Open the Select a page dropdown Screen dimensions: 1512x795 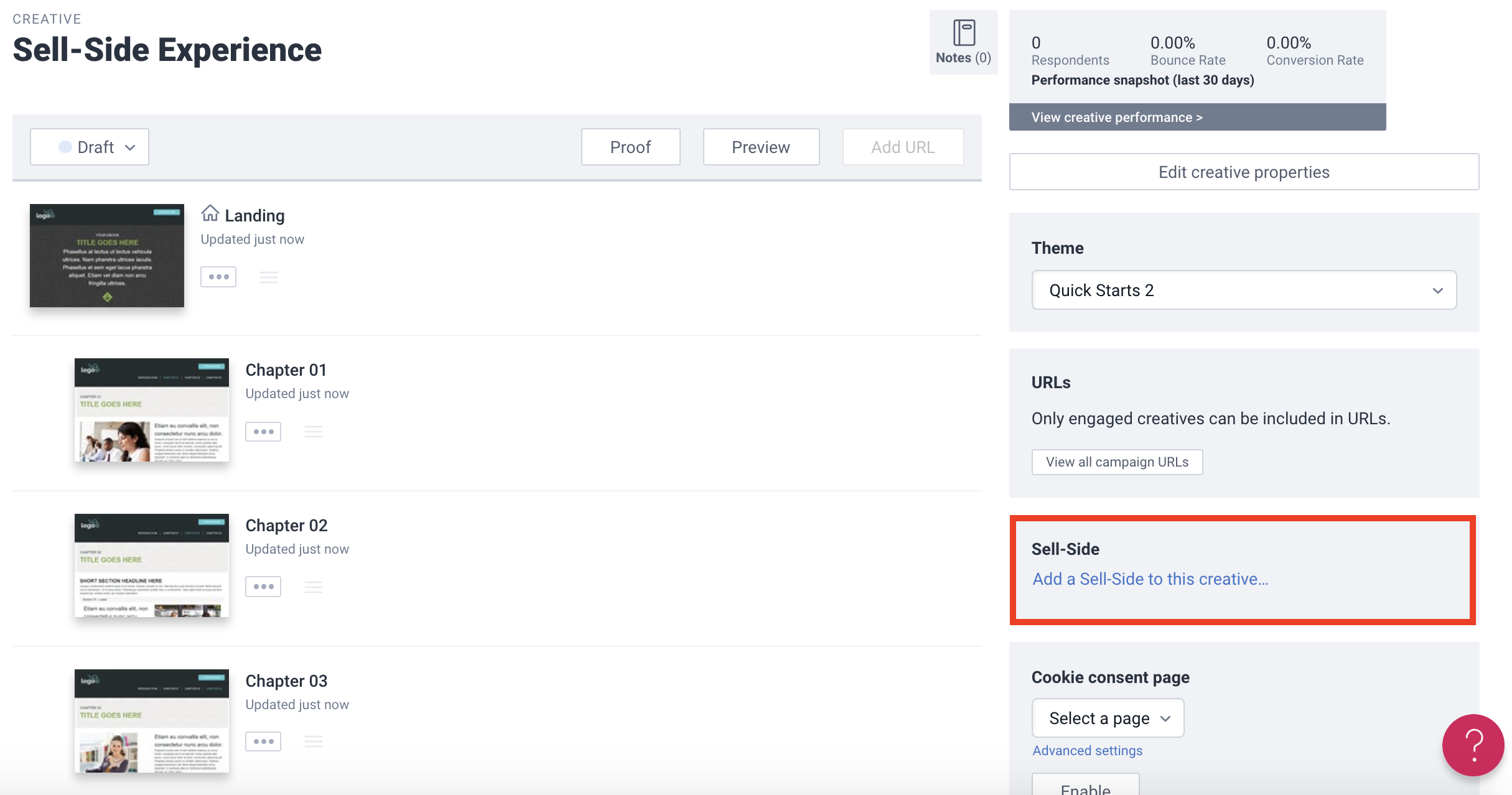coord(1108,718)
